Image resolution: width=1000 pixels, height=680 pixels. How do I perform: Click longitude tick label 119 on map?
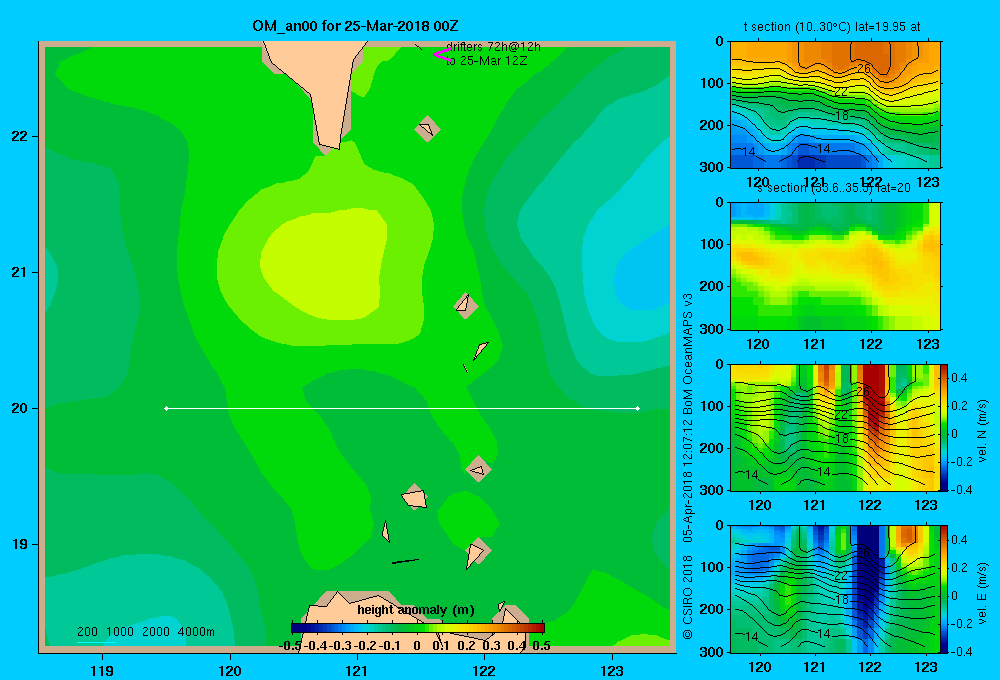[x=102, y=670]
